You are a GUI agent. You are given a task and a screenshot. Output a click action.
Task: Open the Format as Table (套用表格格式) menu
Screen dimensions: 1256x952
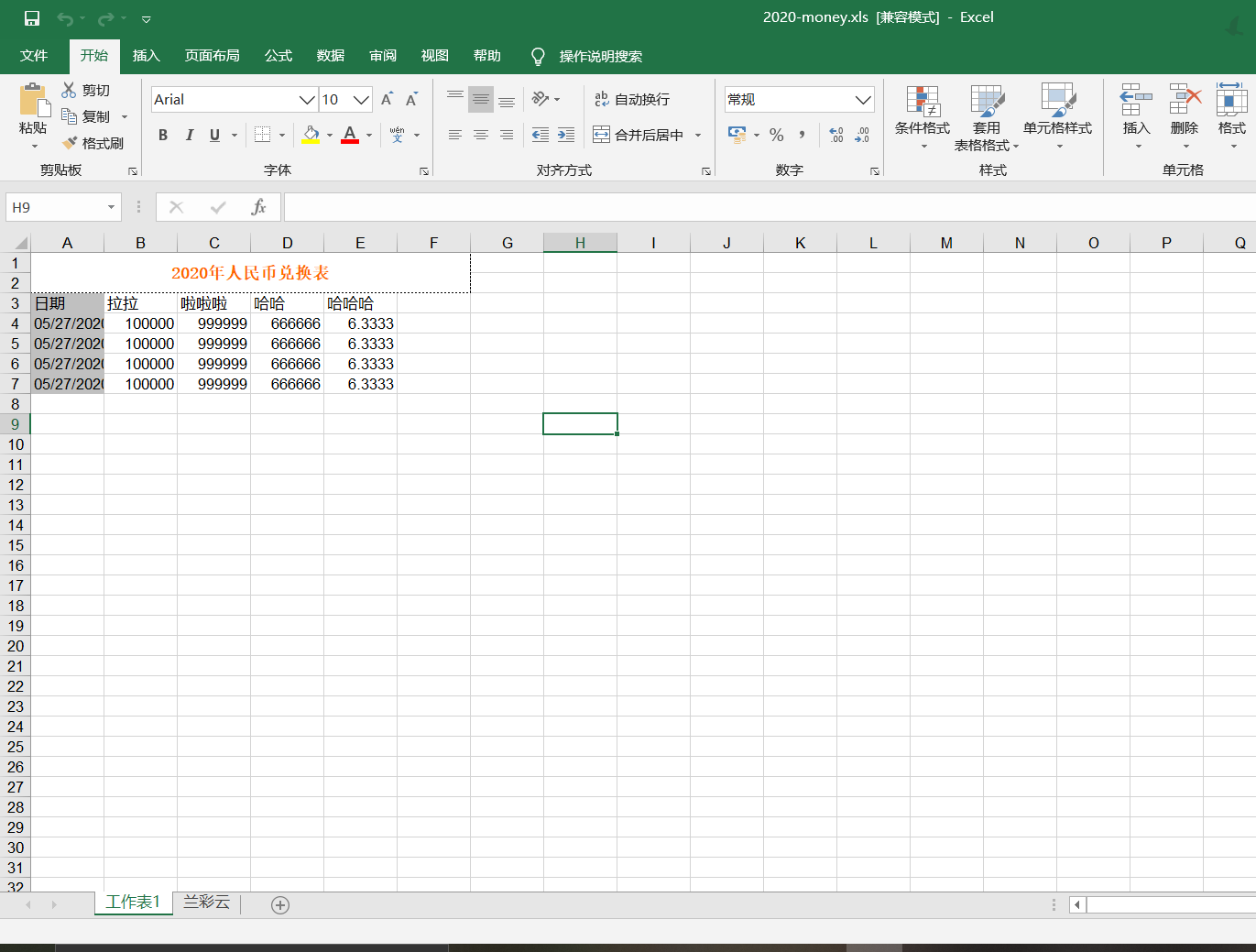coord(987,117)
